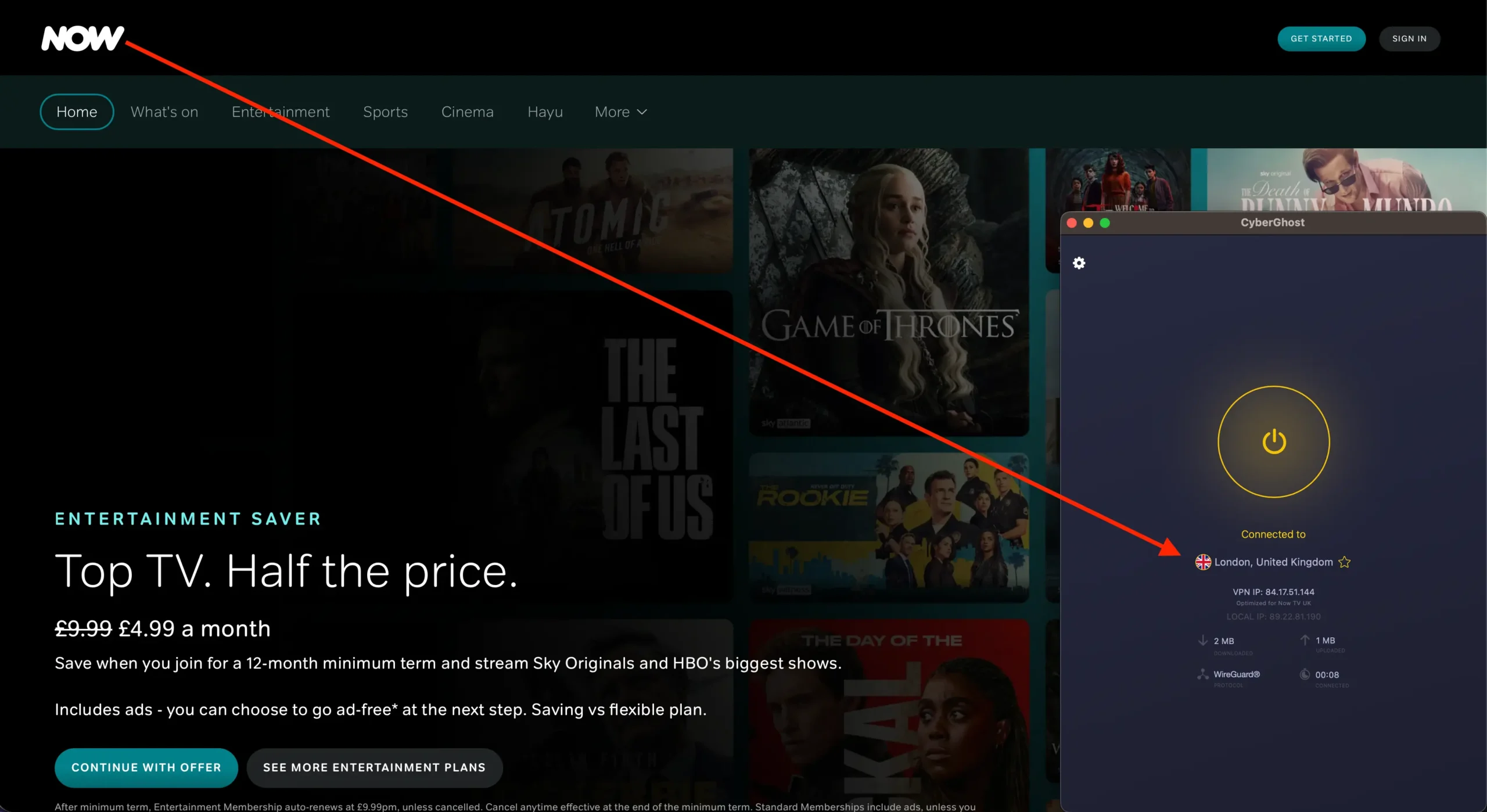Click the NOW logo
Screen dimensions: 1487x812
tap(81, 38)
